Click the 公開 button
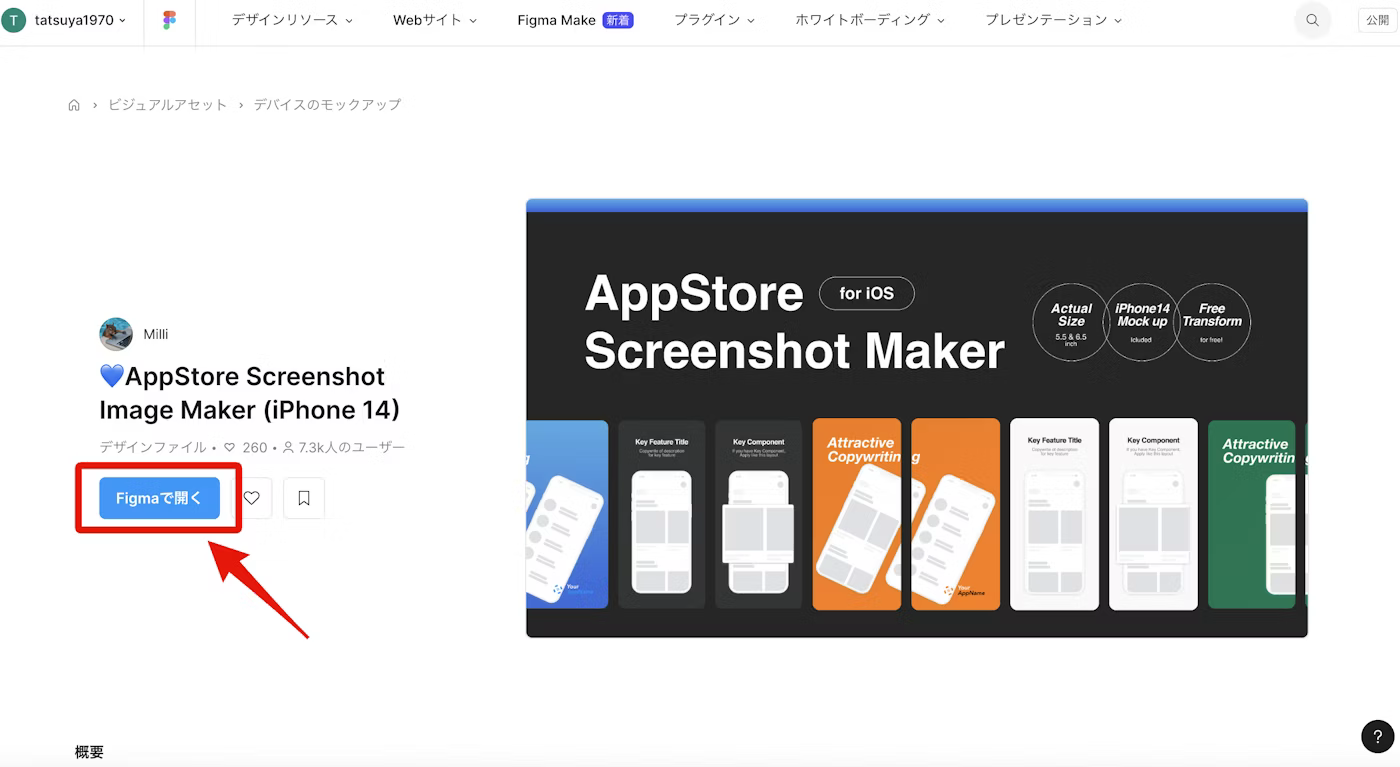This screenshot has width=1400, height=767. pos(1377,20)
